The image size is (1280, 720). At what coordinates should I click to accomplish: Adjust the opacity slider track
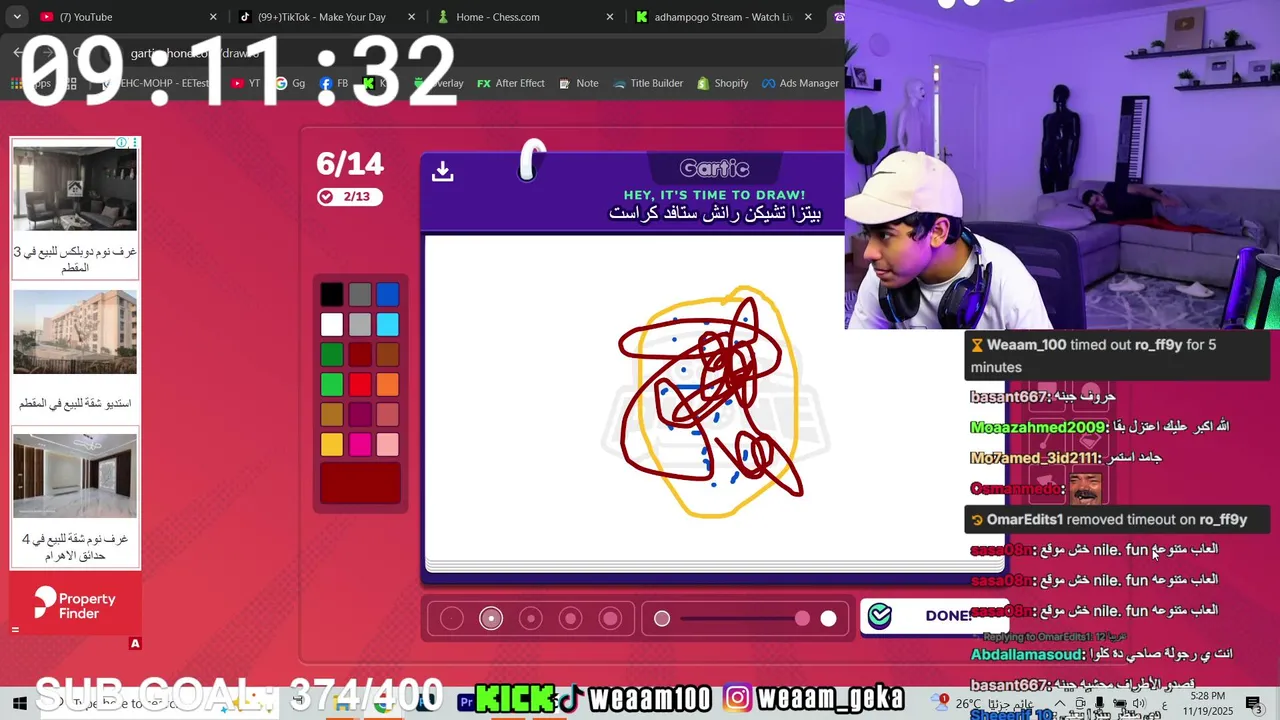745,619
